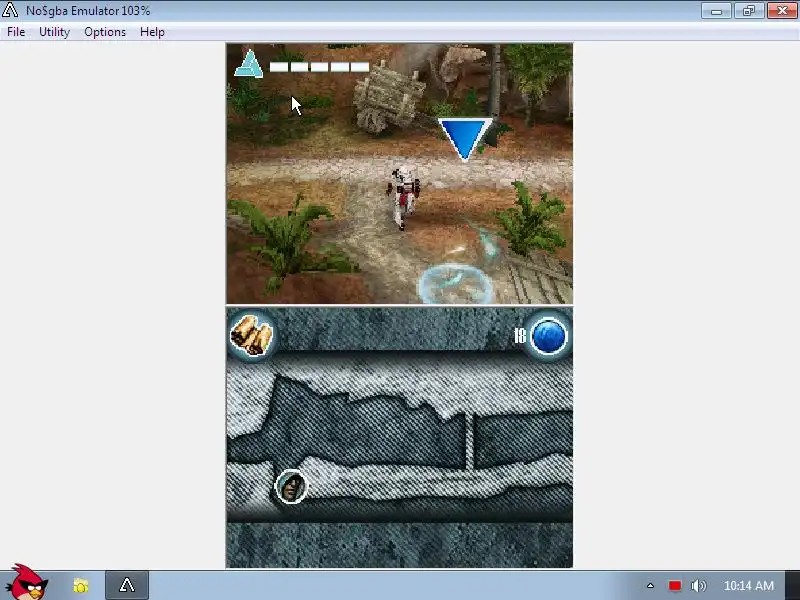800x600 pixels.
Task: Show hidden system tray icons
Action: pyautogui.click(x=650, y=585)
